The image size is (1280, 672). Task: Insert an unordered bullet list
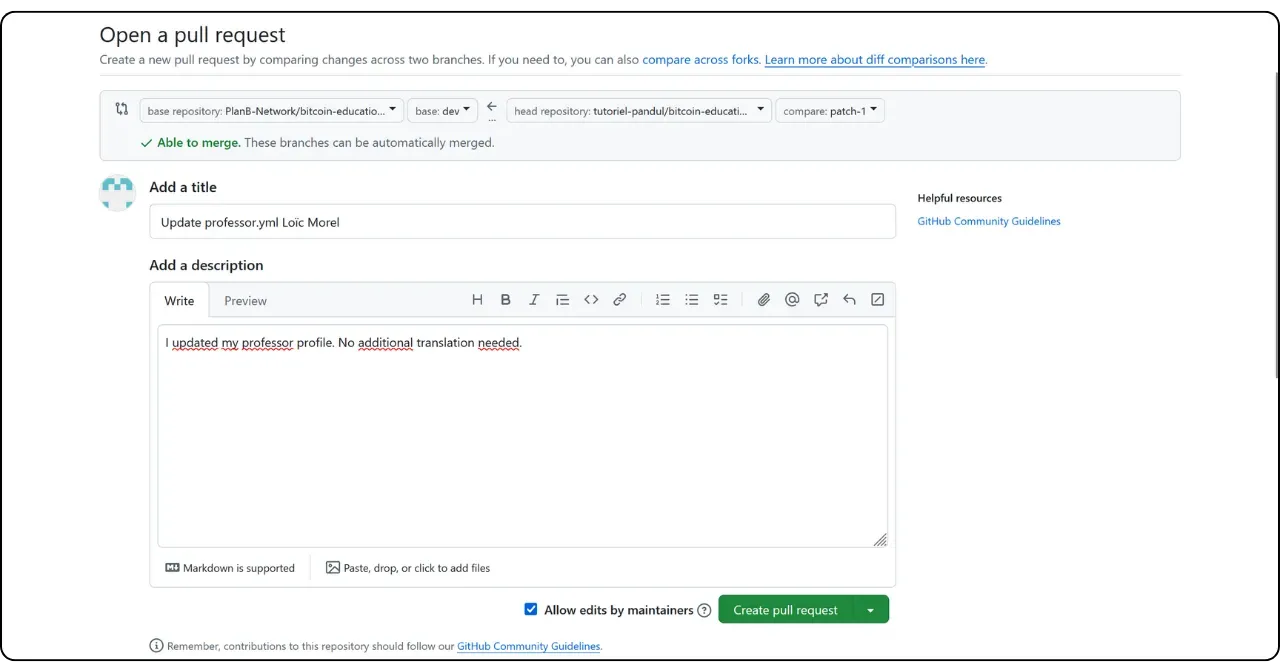click(691, 300)
